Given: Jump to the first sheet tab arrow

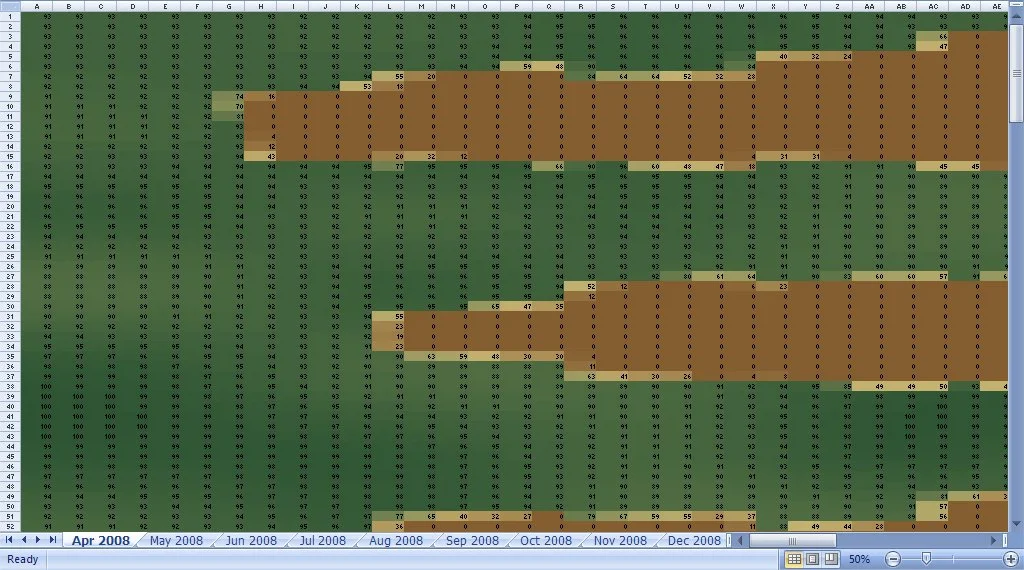Looking at the screenshot, I should 9,540.
